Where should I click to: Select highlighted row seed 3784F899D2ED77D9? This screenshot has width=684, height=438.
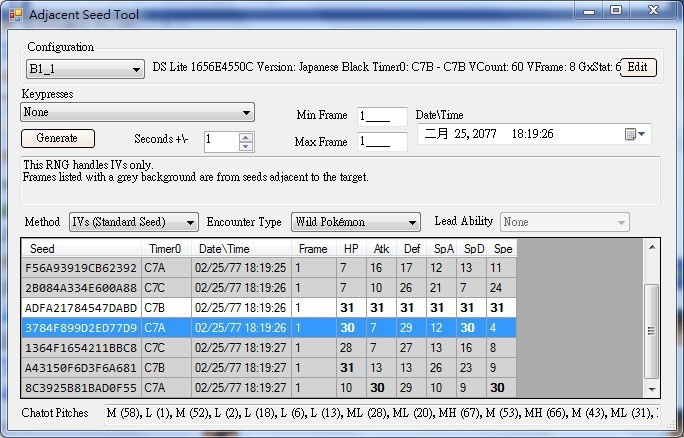(x=269, y=328)
